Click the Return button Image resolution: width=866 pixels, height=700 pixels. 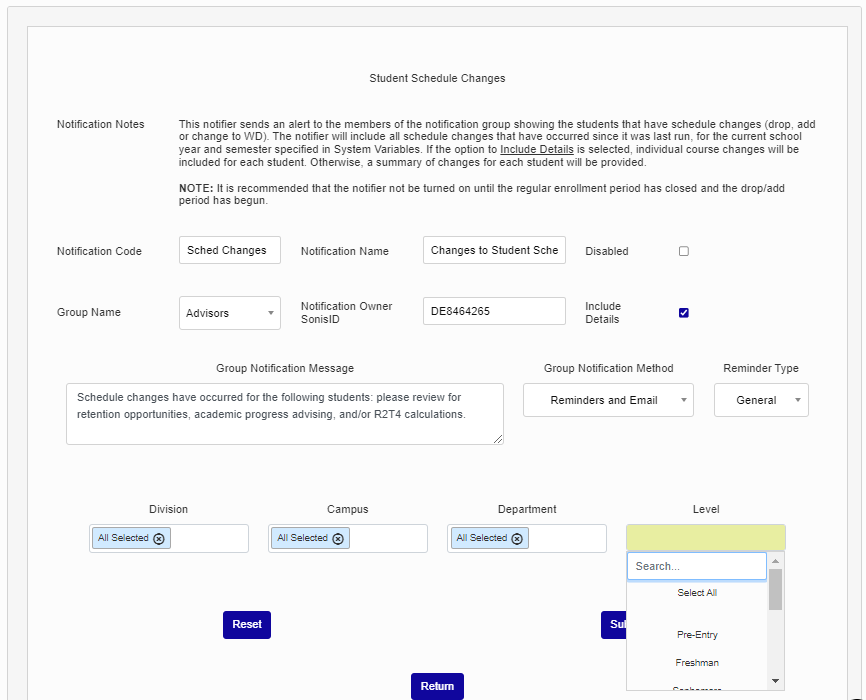click(x=437, y=686)
